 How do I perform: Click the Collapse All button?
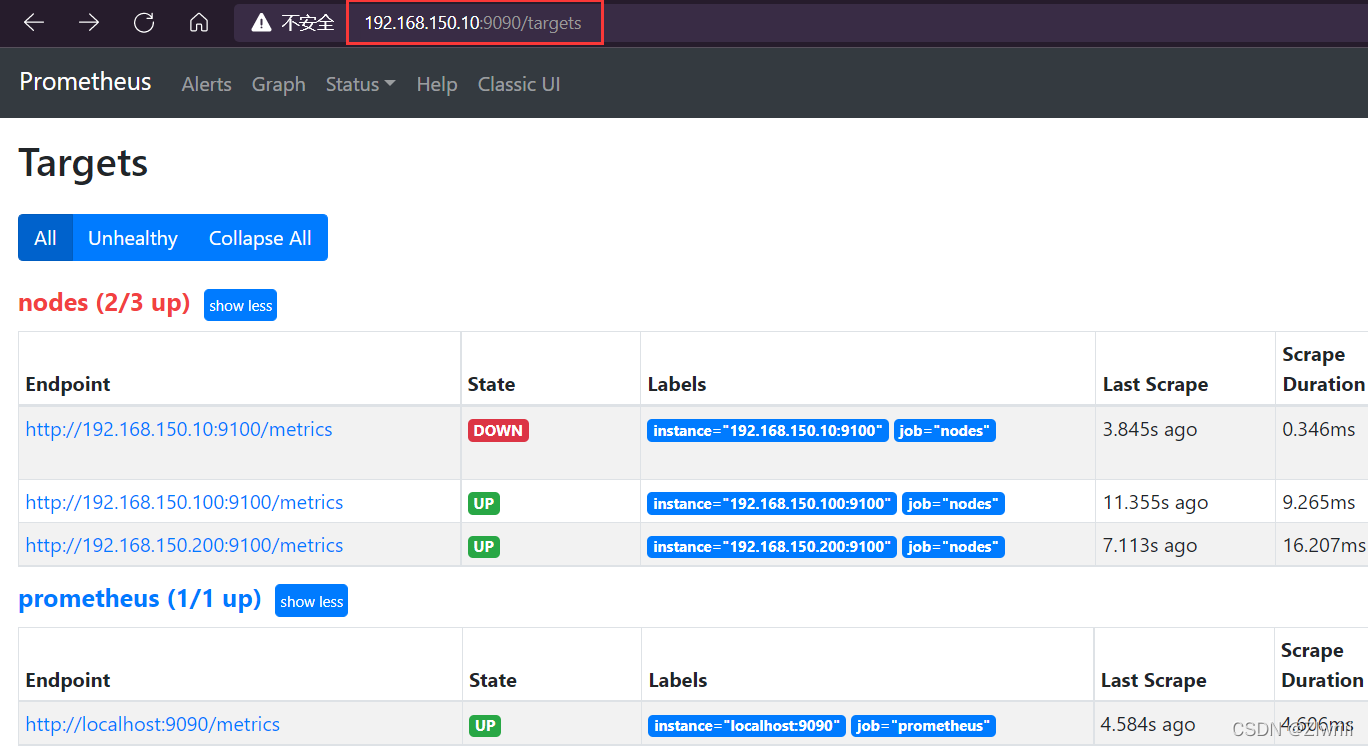(x=260, y=237)
